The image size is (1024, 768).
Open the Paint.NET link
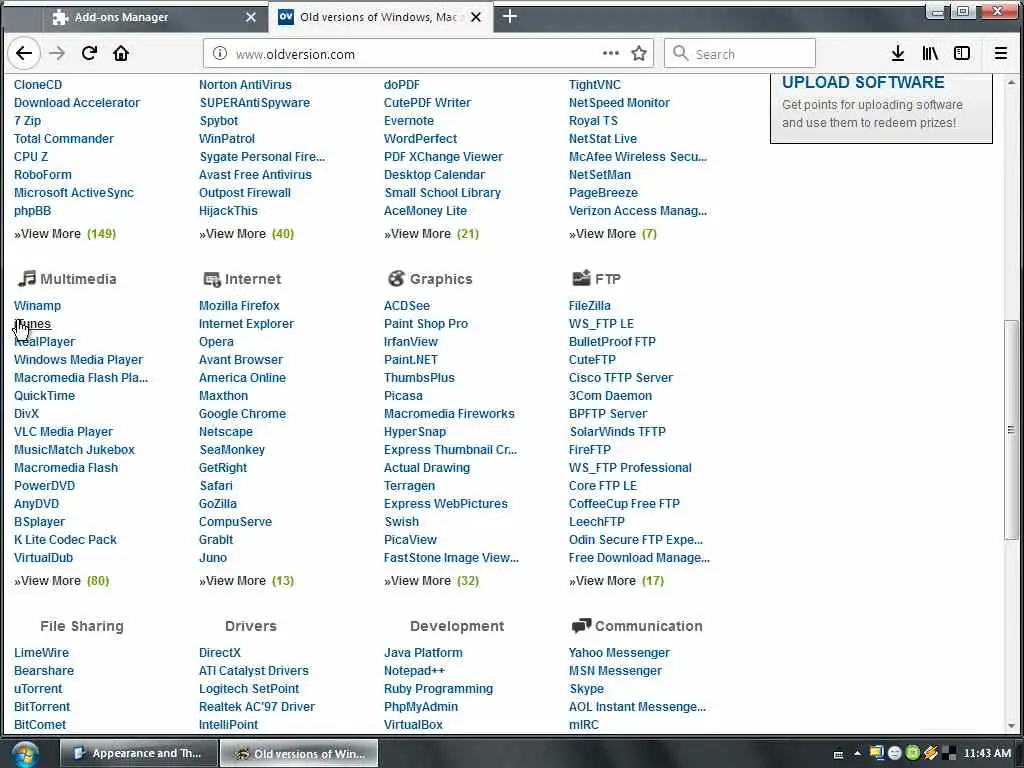(x=411, y=360)
